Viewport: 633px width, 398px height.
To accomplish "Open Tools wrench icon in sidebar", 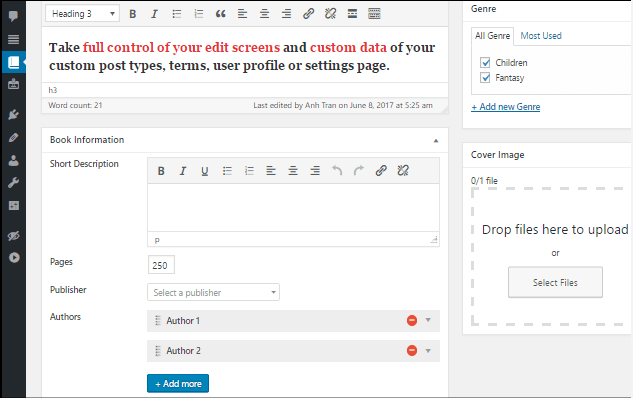I will point(13,183).
